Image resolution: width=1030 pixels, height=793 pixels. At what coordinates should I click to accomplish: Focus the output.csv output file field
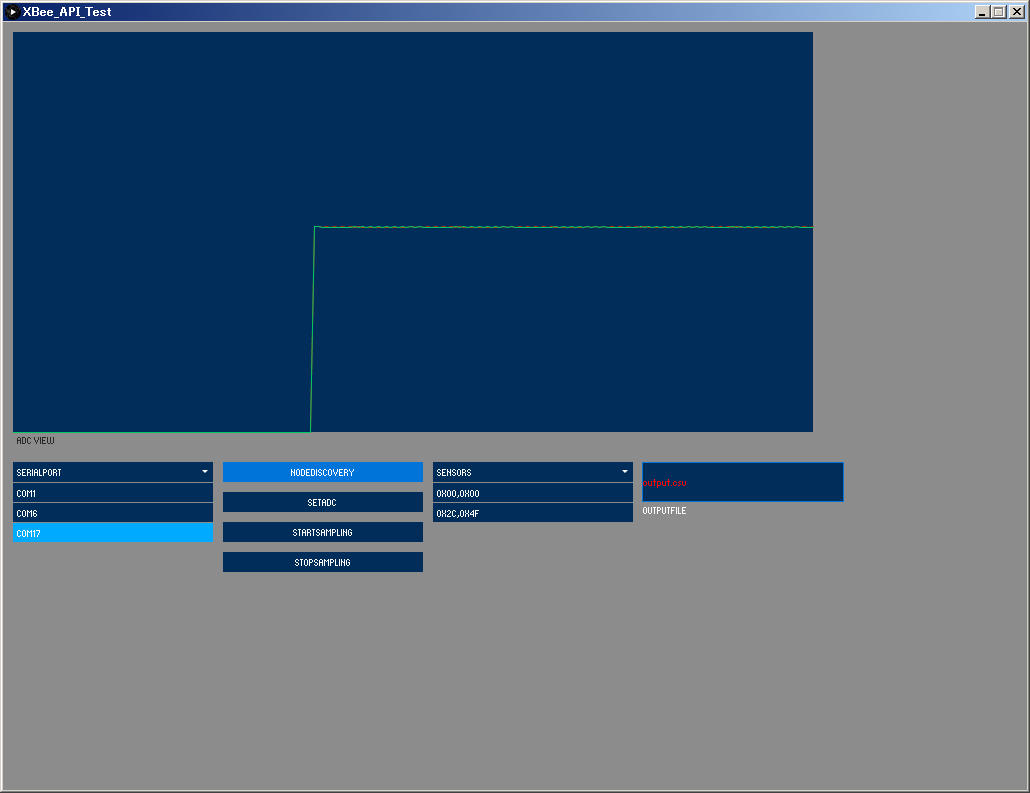[x=742, y=482]
